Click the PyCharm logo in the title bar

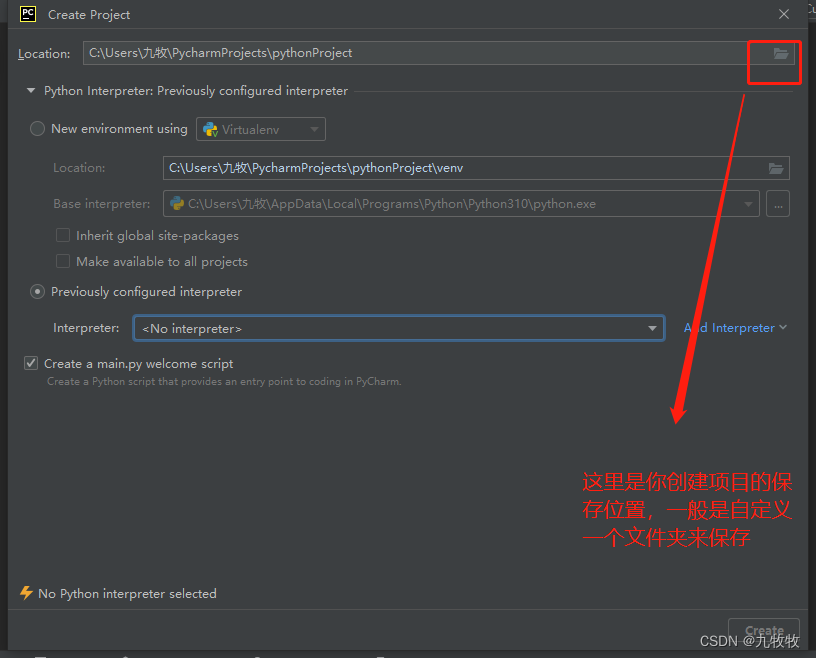[28, 14]
